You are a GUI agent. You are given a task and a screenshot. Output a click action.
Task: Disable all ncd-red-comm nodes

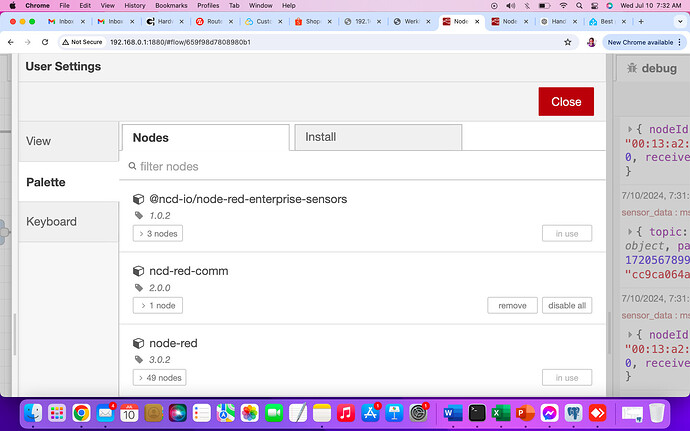click(x=567, y=305)
